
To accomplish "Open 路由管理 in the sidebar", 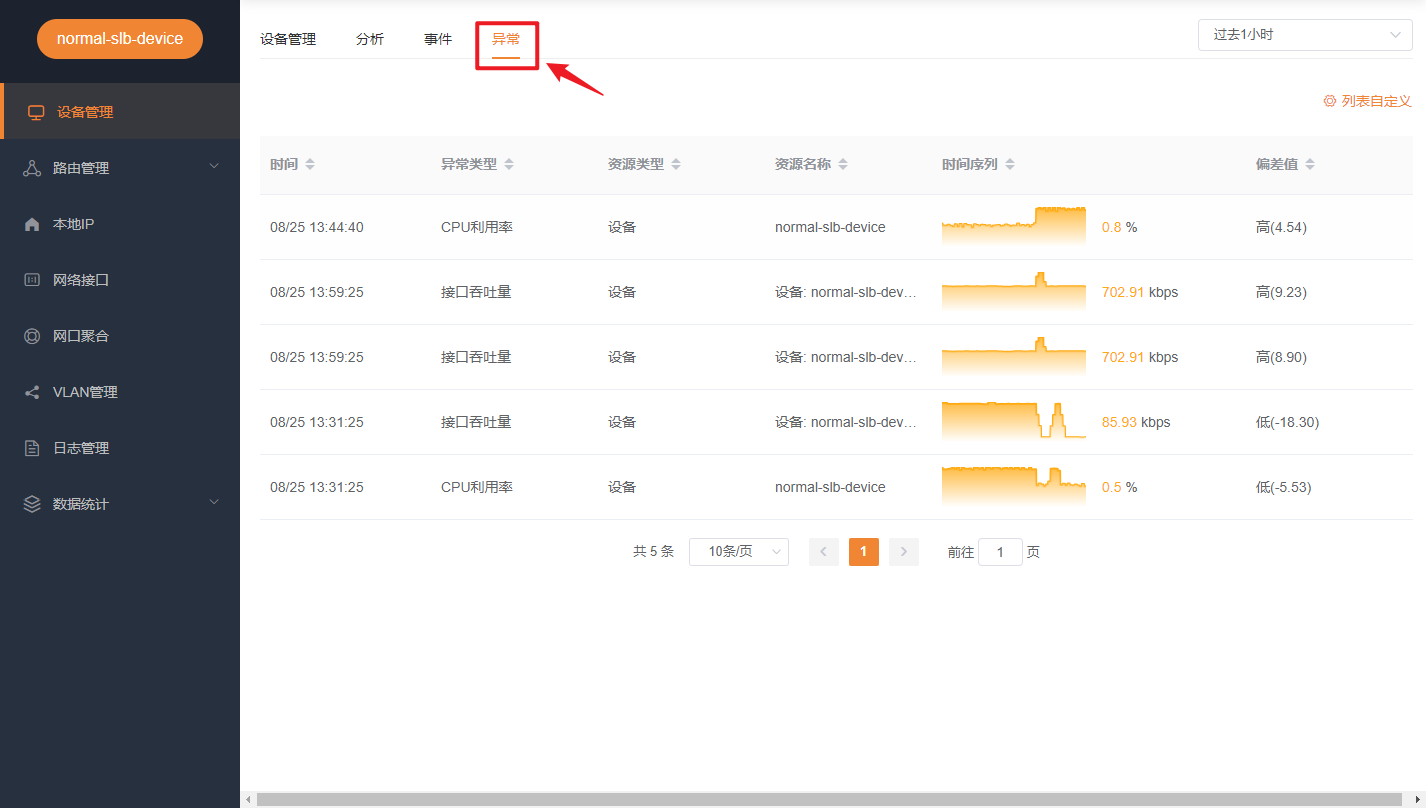I will pyautogui.click(x=75, y=167).
